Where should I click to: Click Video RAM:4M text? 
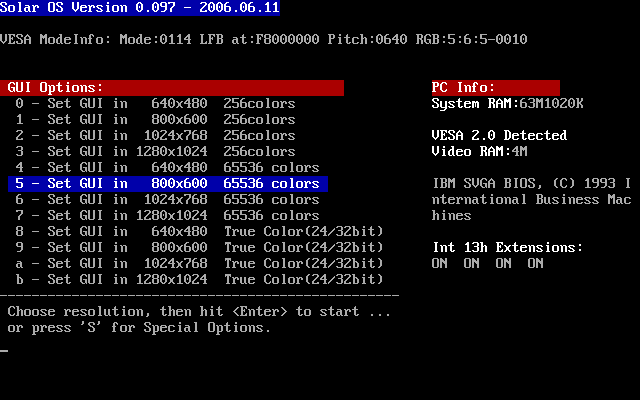[x=480, y=151]
